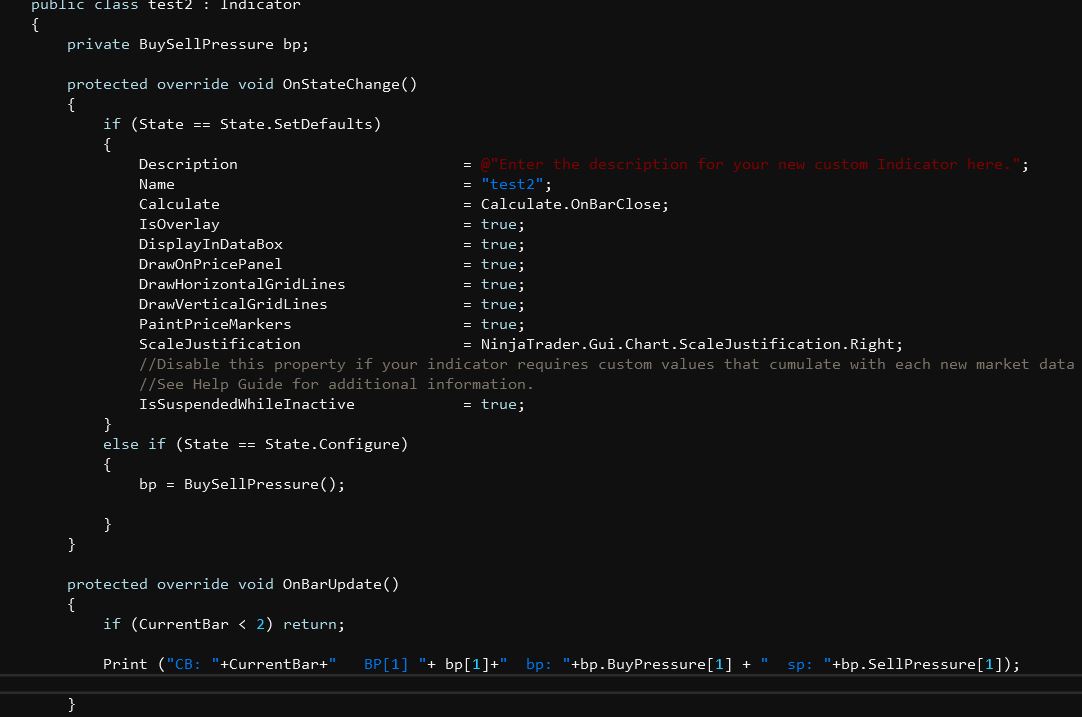Click the "test2" string value
This screenshot has height=717, width=1082.
click(514, 184)
